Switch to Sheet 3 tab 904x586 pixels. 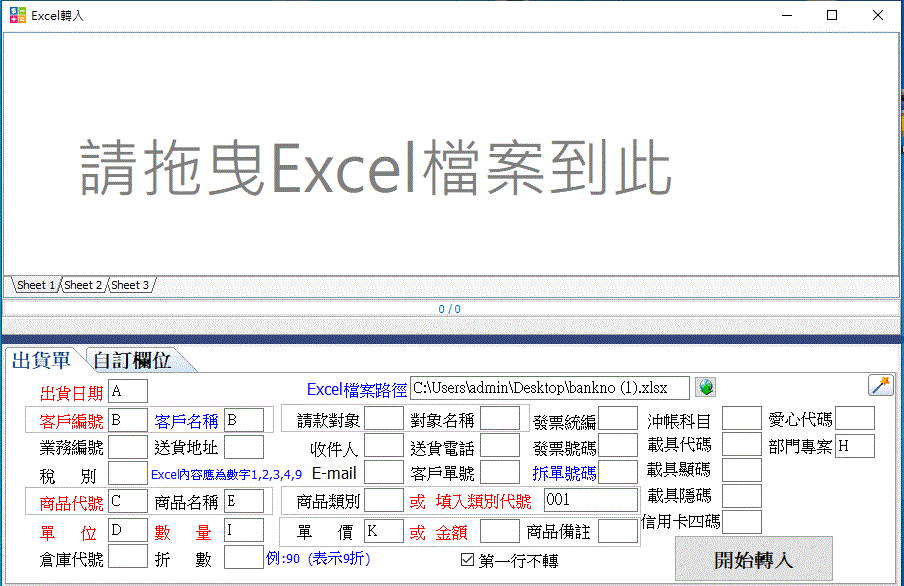point(130,285)
